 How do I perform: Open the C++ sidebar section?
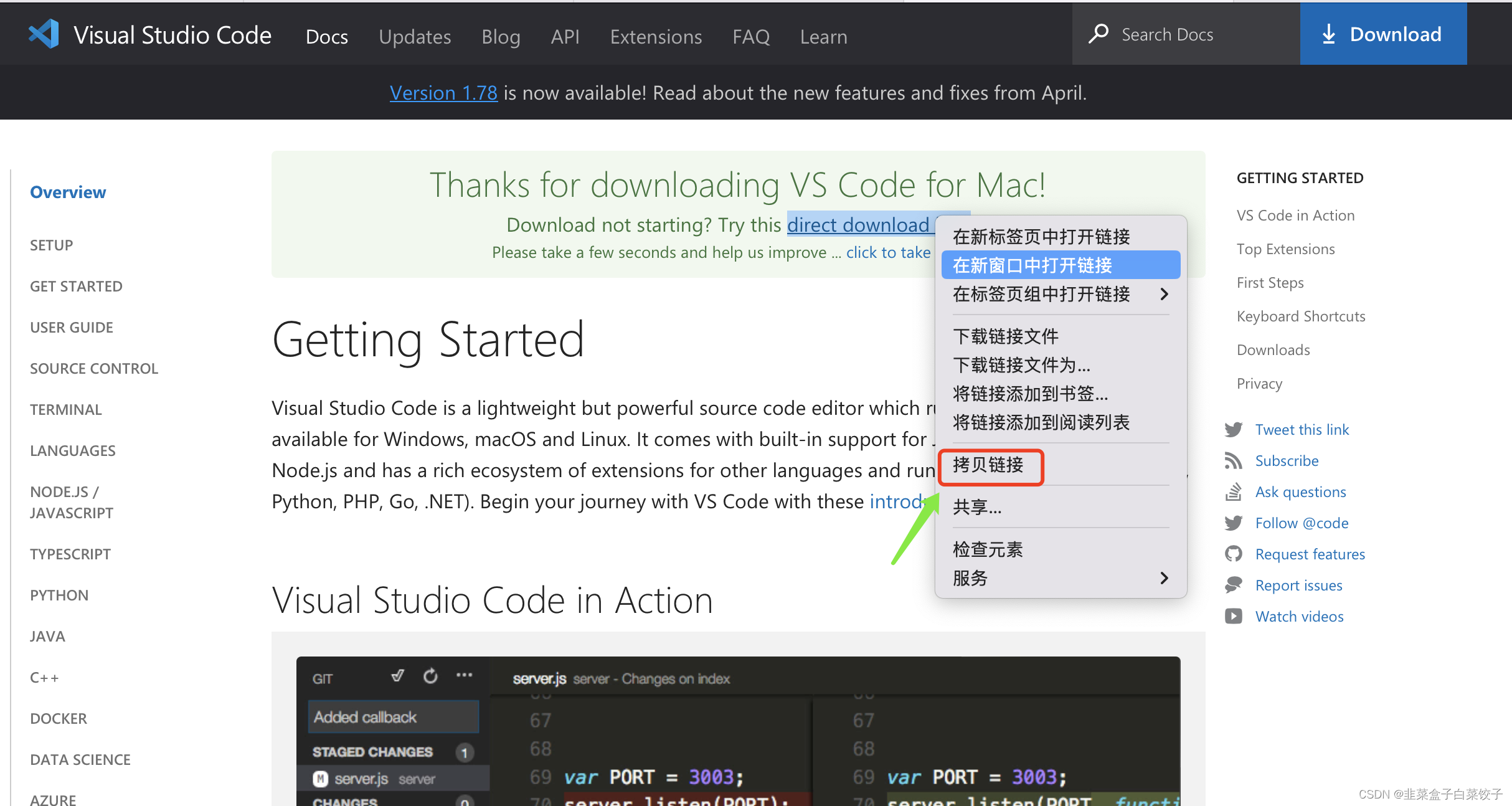(x=44, y=677)
